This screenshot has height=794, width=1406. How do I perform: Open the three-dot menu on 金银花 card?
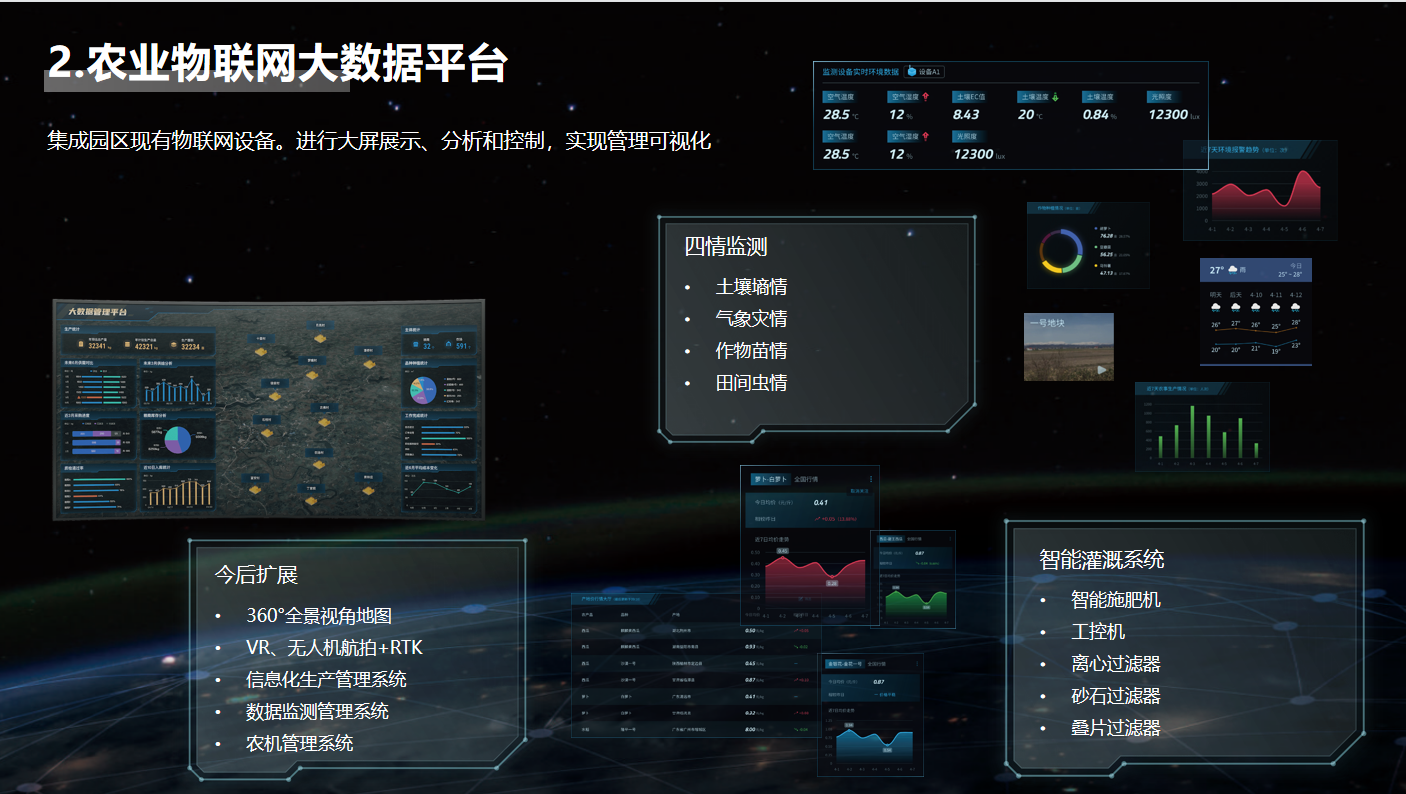(917, 664)
